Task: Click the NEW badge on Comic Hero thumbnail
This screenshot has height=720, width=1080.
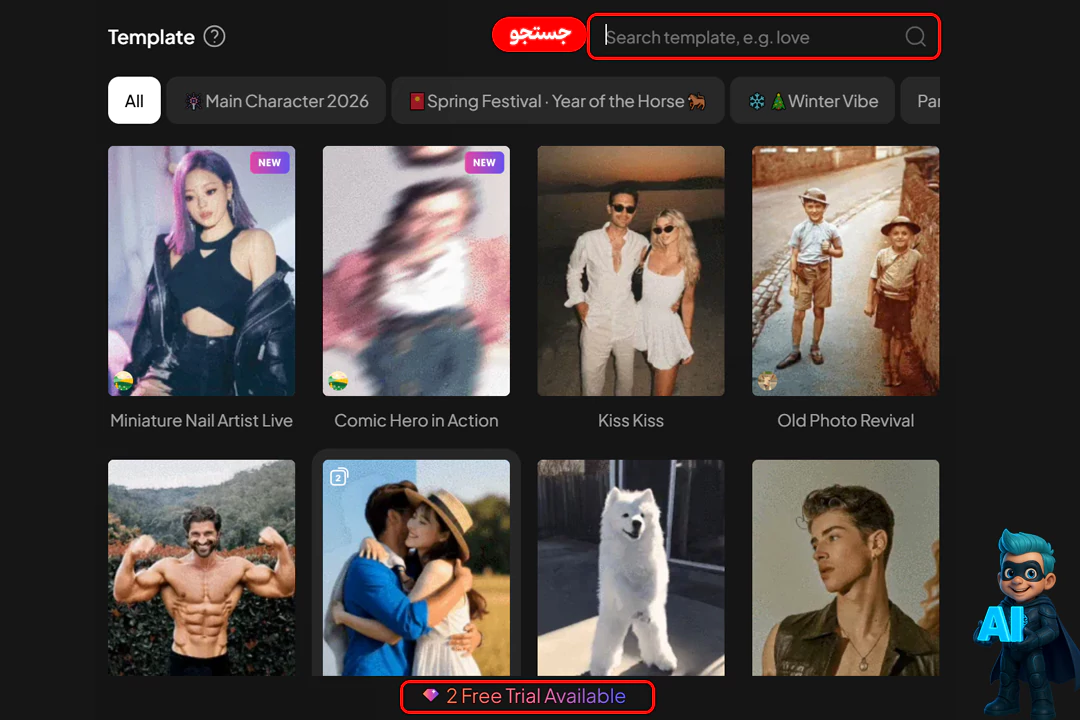Action: click(x=484, y=163)
